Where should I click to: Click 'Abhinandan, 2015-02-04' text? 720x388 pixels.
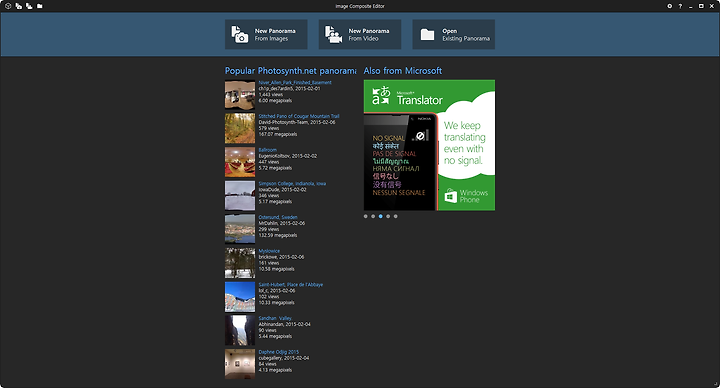coord(284,324)
